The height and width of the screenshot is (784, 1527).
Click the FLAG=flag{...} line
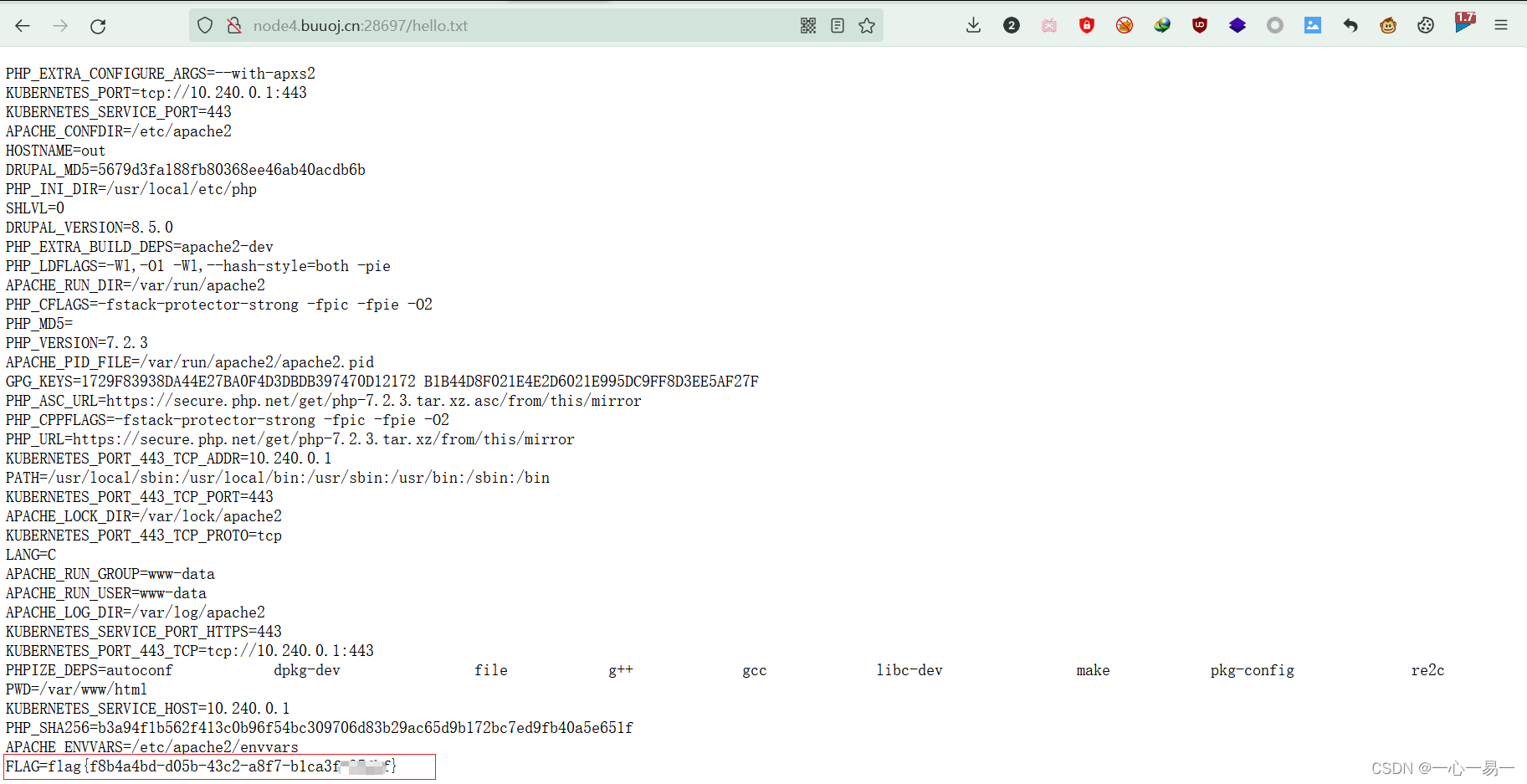[201, 766]
